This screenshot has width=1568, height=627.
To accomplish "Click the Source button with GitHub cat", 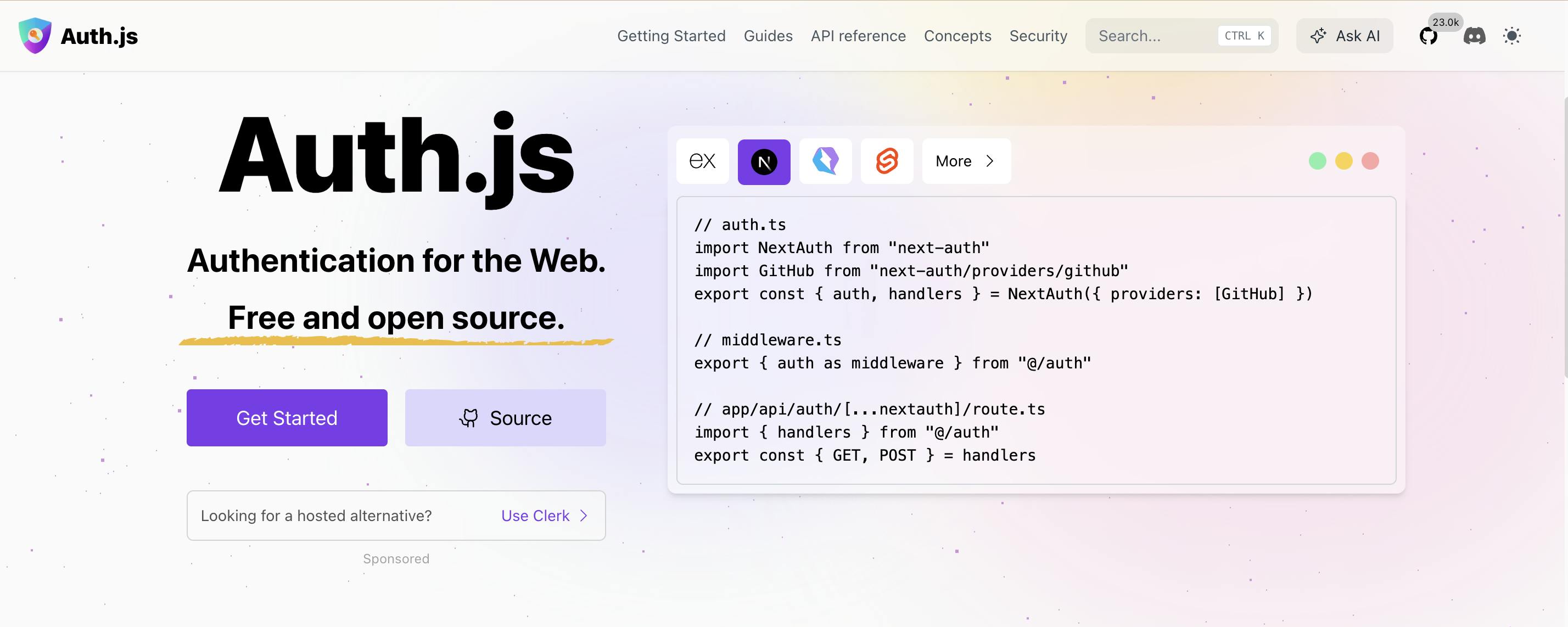I will click(505, 418).
